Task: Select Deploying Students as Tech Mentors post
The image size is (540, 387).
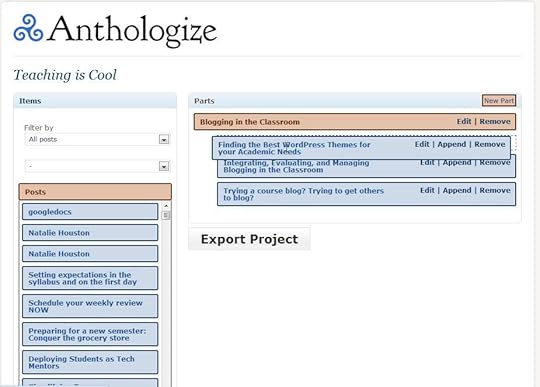Action: 90,362
